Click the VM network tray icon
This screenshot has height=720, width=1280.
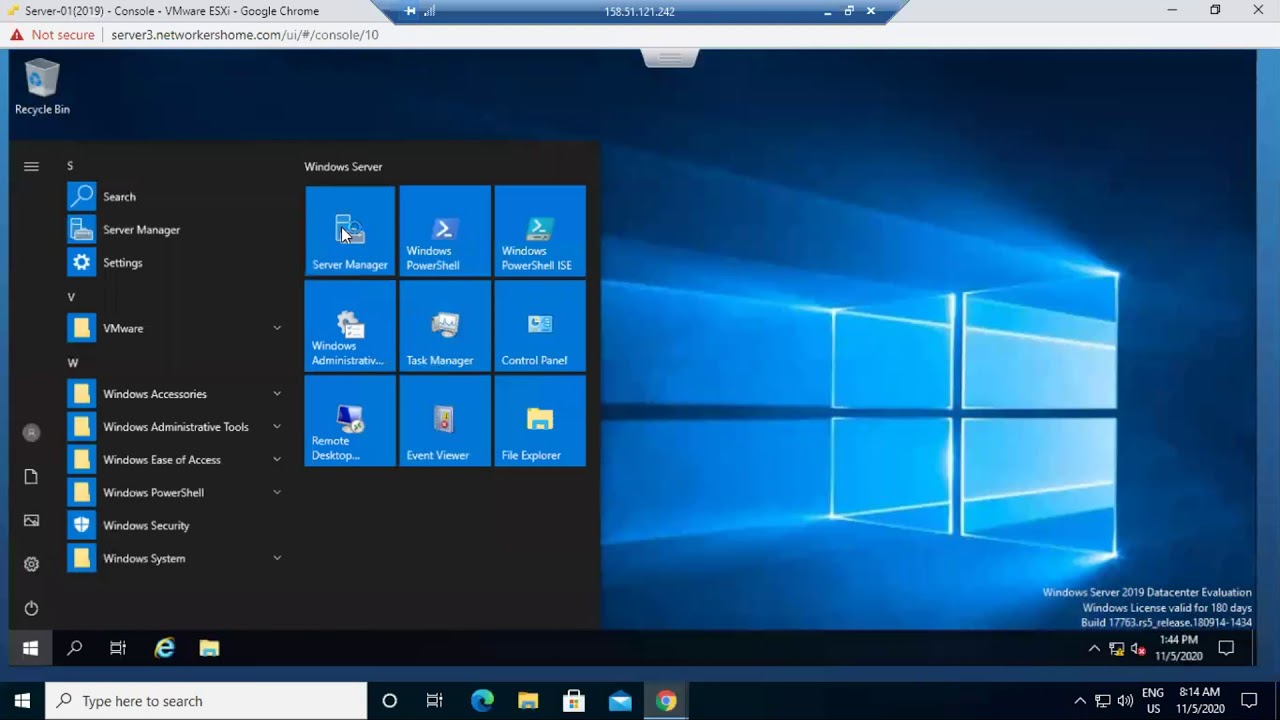click(x=1116, y=649)
